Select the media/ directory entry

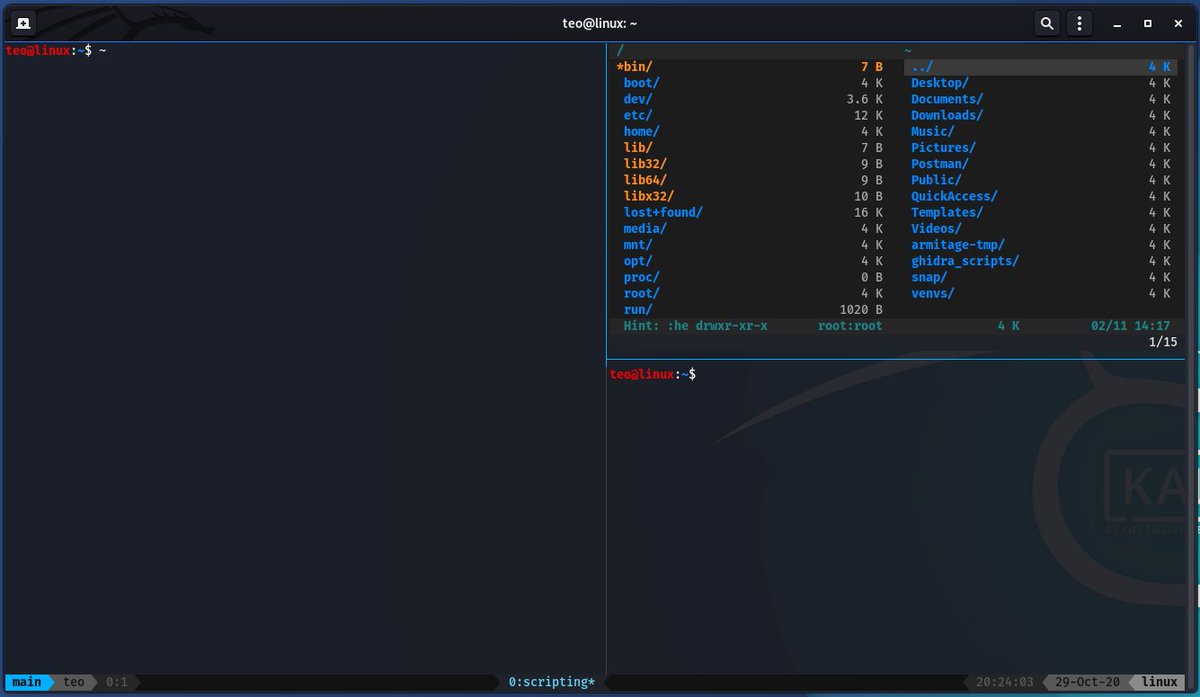click(x=751, y=228)
